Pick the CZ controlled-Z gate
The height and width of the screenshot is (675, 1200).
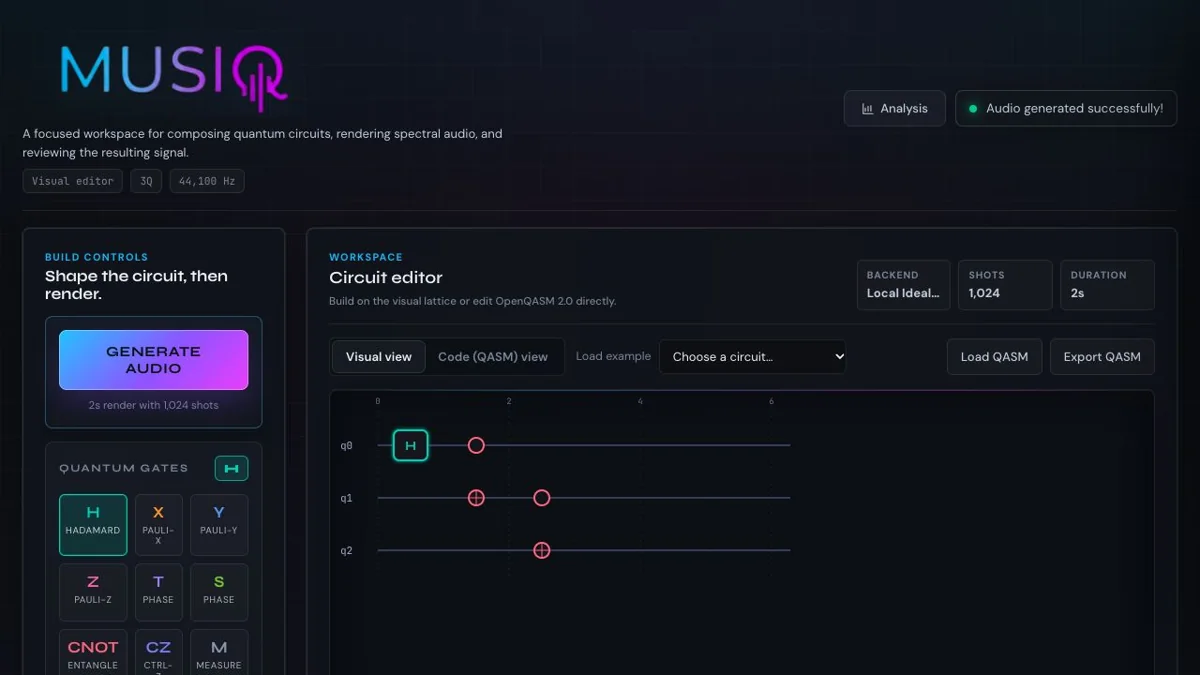coord(158,654)
